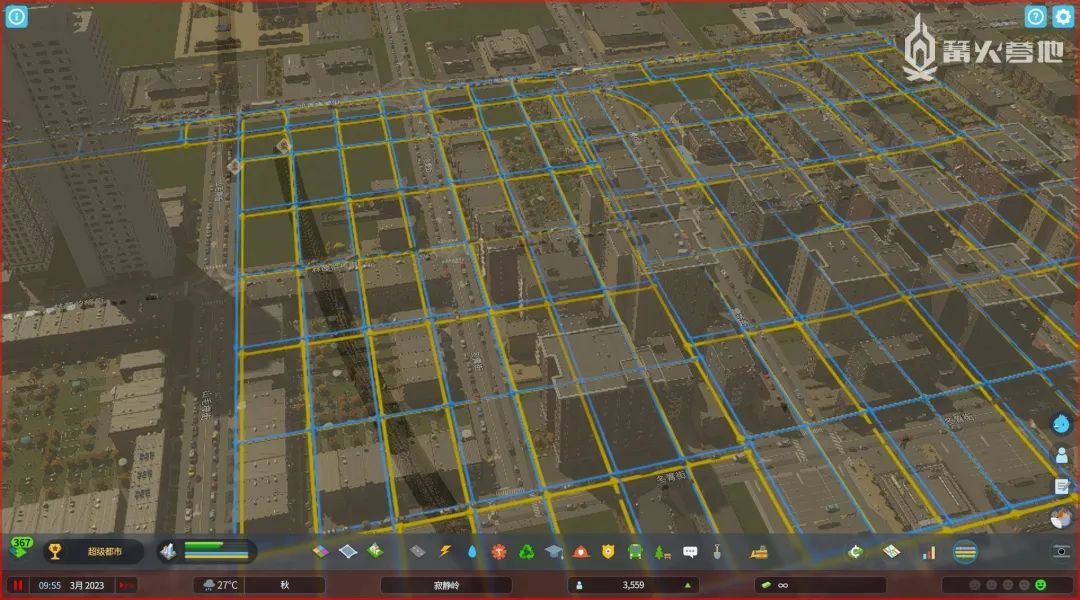Open the city budget money infinity panel
The image size is (1080, 600).
820,585
